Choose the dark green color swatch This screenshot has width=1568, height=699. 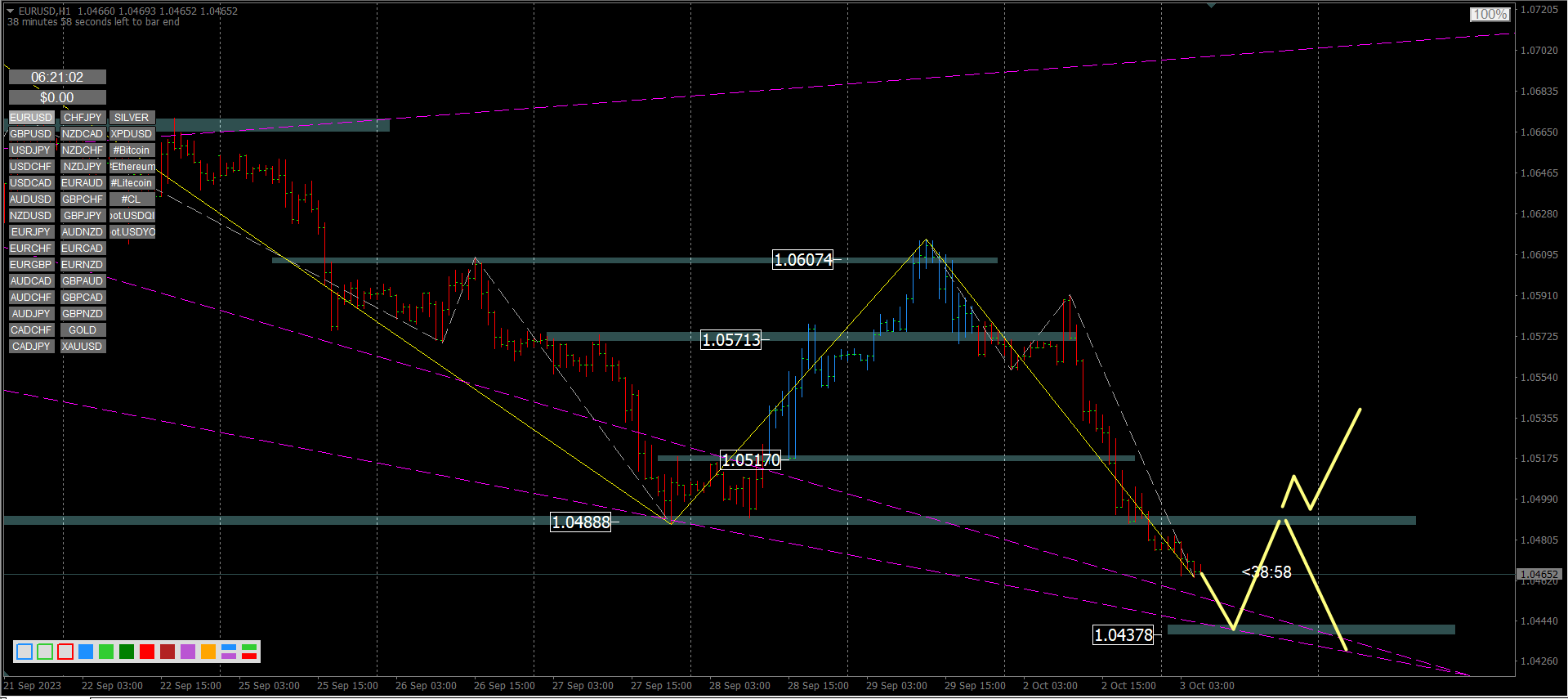tap(127, 652)
